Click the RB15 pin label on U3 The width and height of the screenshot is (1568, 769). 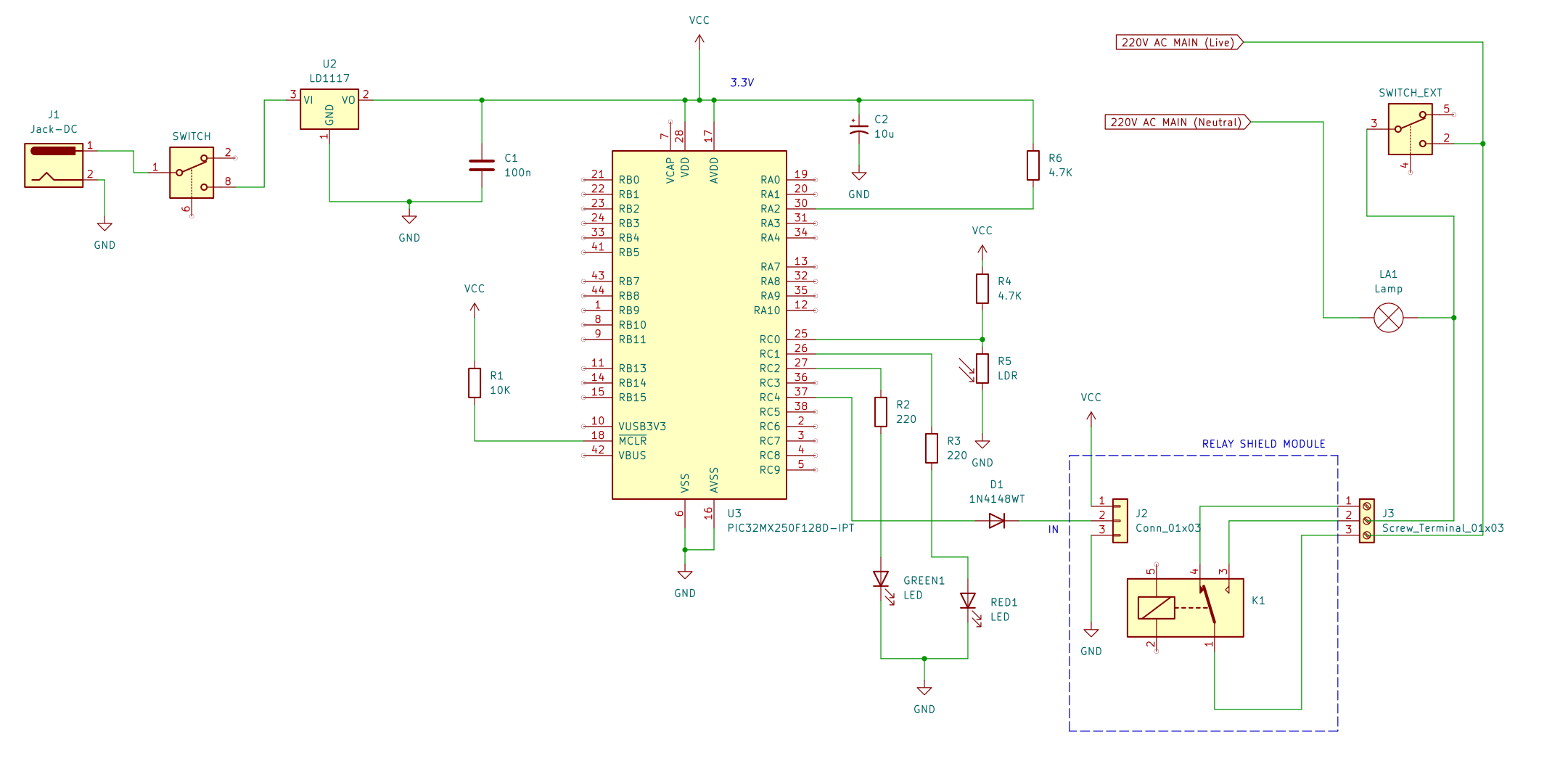coord(633,398)
